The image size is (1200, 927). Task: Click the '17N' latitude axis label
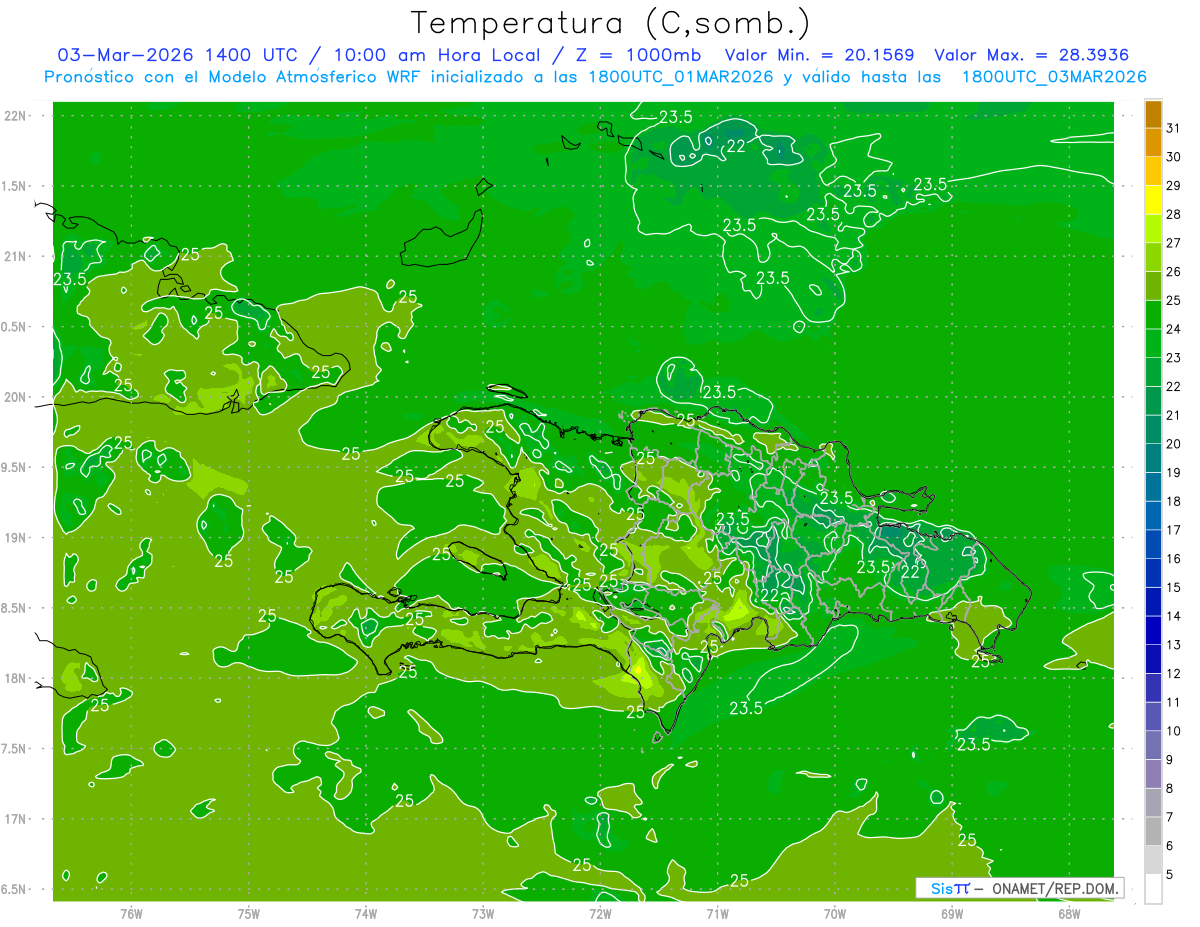15,820
